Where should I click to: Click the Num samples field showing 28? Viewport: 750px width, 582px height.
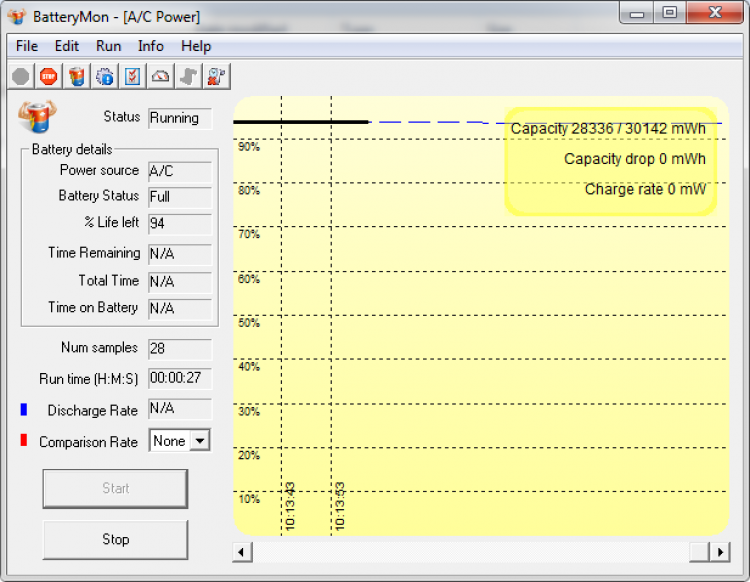(180, 349)
